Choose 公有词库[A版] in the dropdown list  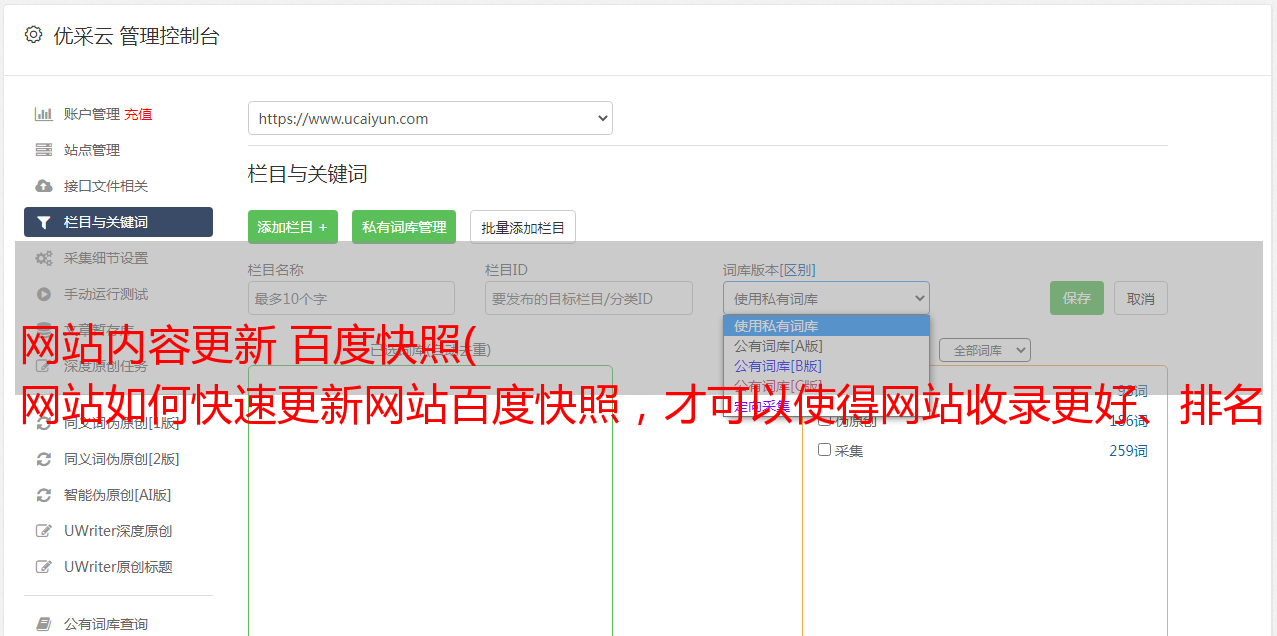(x=826, y=346)
